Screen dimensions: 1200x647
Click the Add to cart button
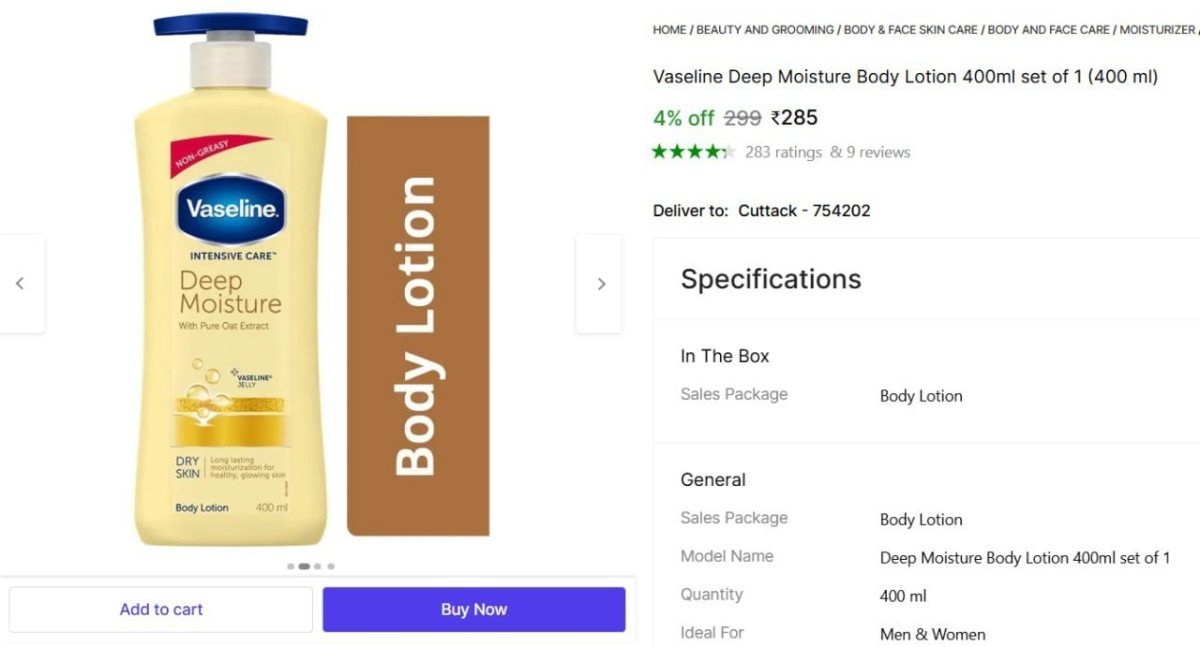pyautogui.click(x=161, y=608)
